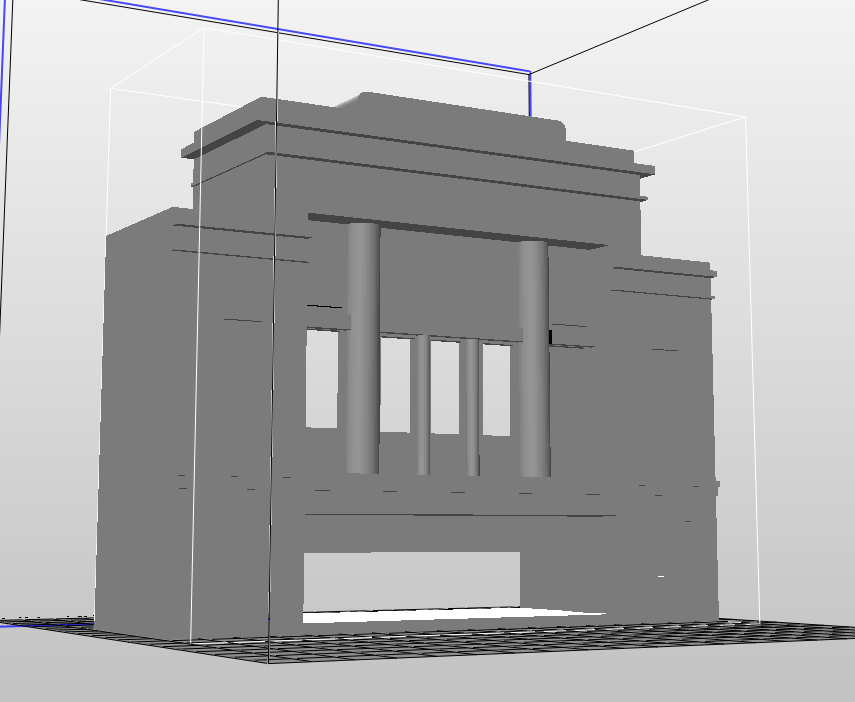Click the large doorway opening at the base
Viewport: 855px width, 702px height.
[410, 580]
